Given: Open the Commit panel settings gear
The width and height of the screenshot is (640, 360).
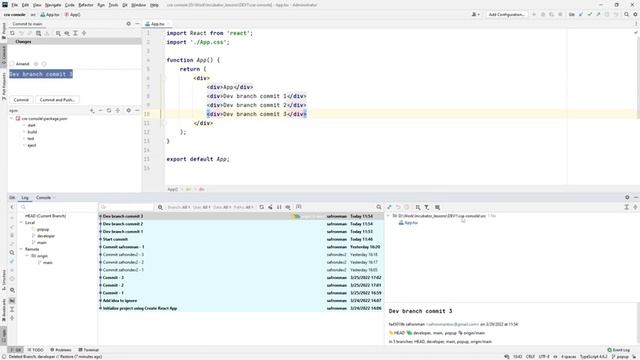Looking at the screenshot, I should coord(129,24).
